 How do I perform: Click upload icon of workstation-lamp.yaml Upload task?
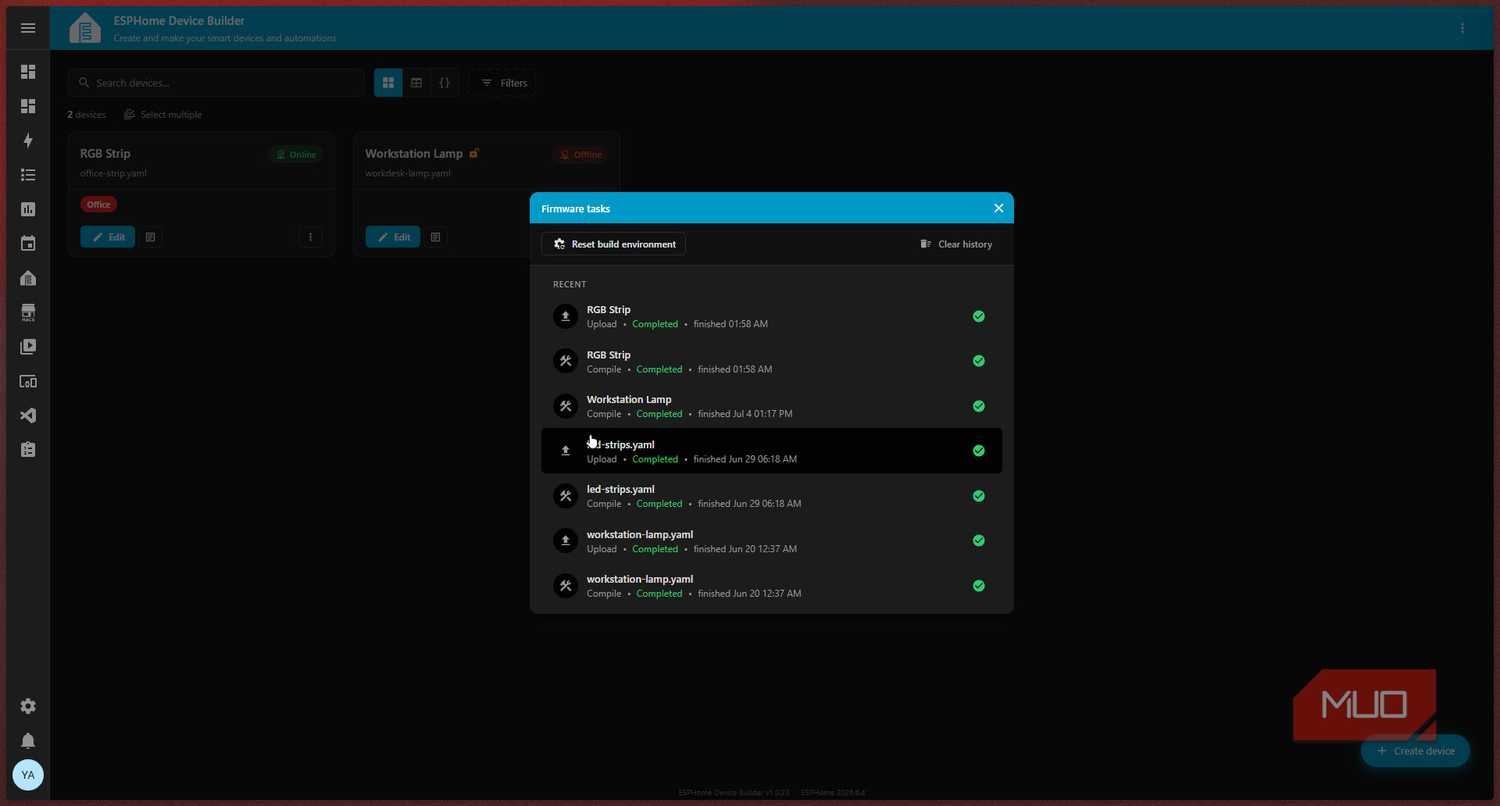[x=565, y=541]
